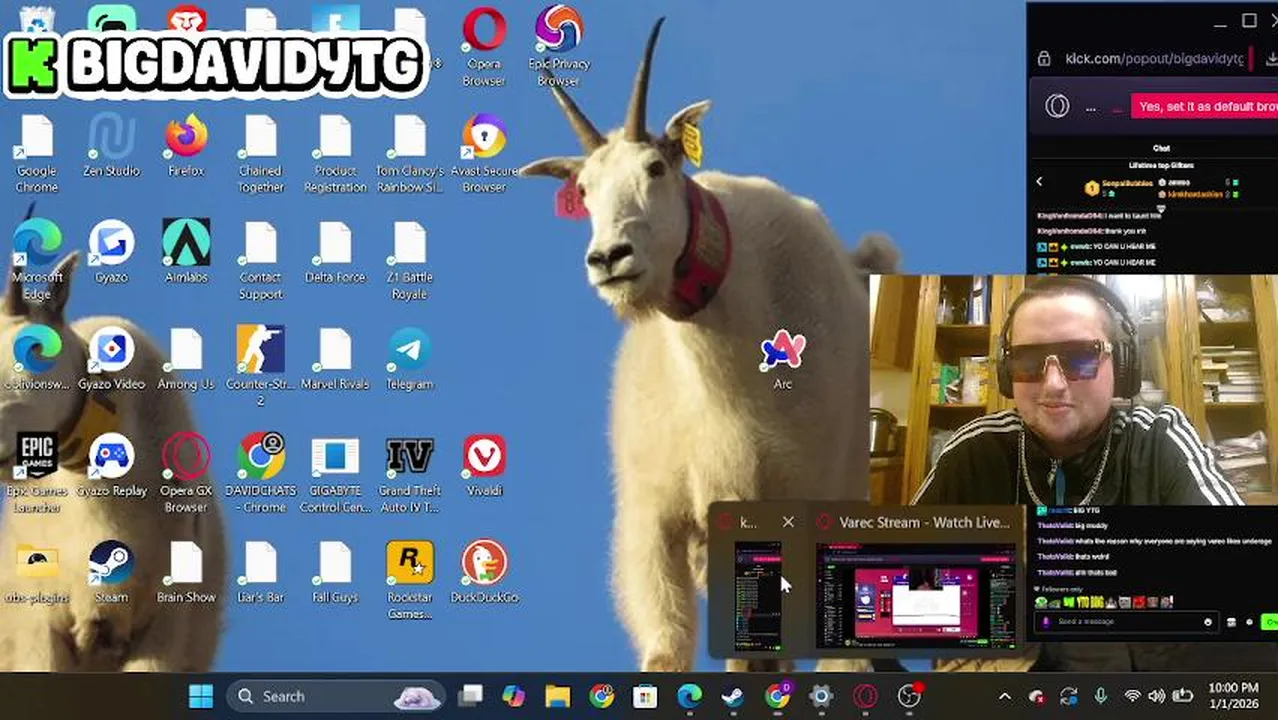Screen dimensions: 1278x720
Task: Open the Steam desktop shortcut
Action: [111, 573]
